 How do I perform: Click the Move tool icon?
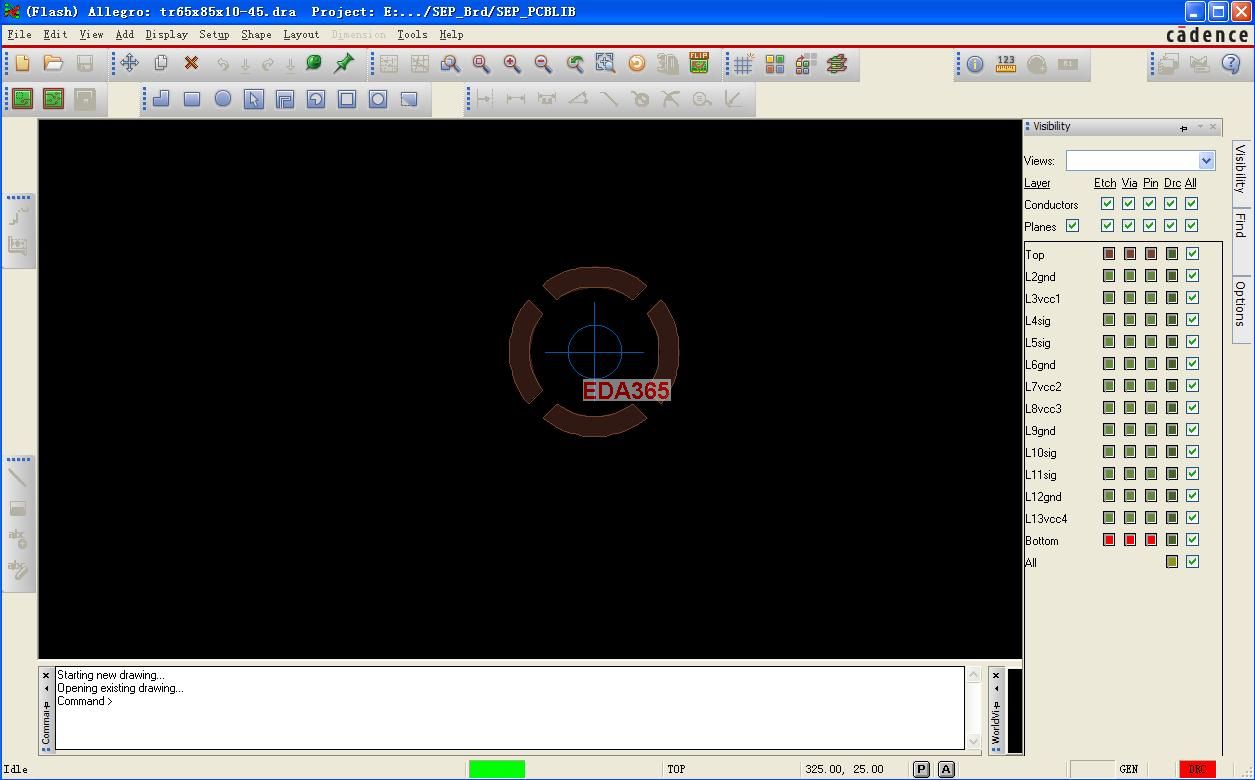[130, 63]
